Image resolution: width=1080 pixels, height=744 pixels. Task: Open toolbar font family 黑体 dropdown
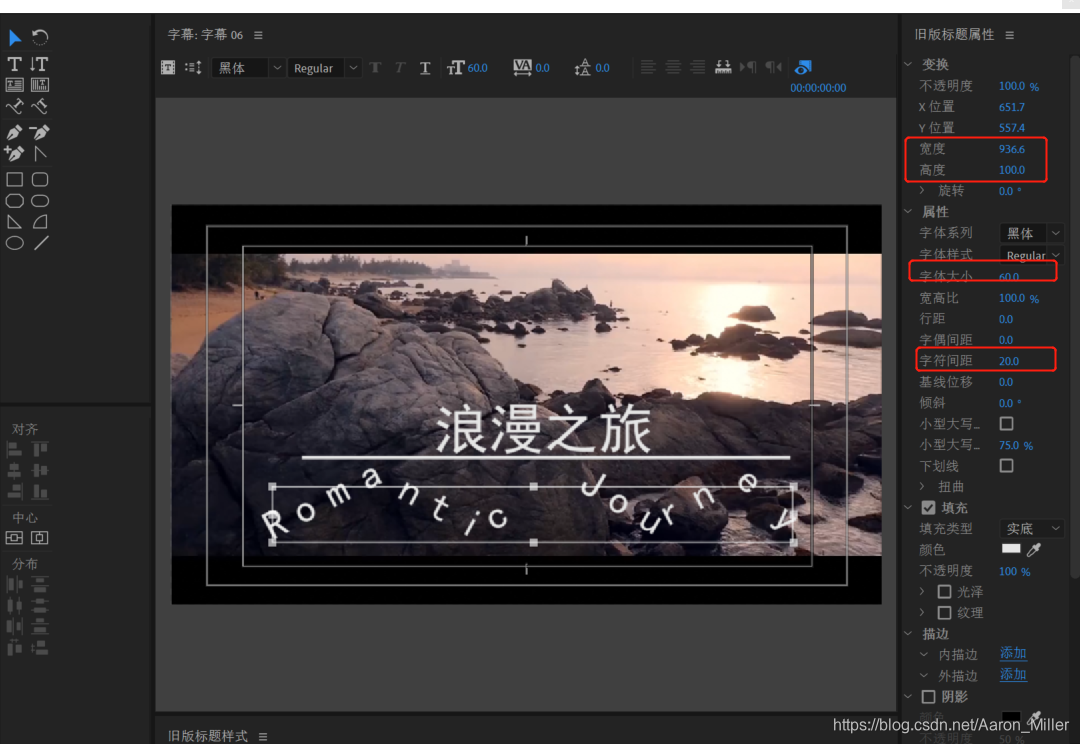click(248, 68)
